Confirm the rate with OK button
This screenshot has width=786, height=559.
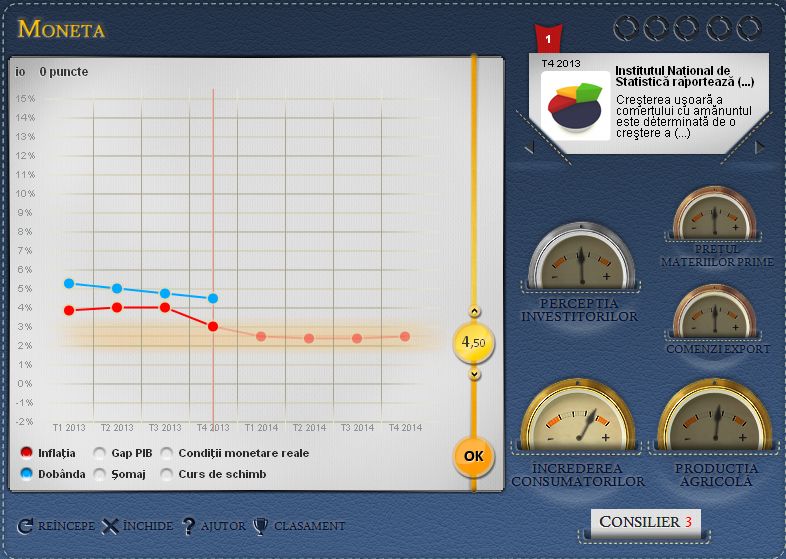click(474, 457)
